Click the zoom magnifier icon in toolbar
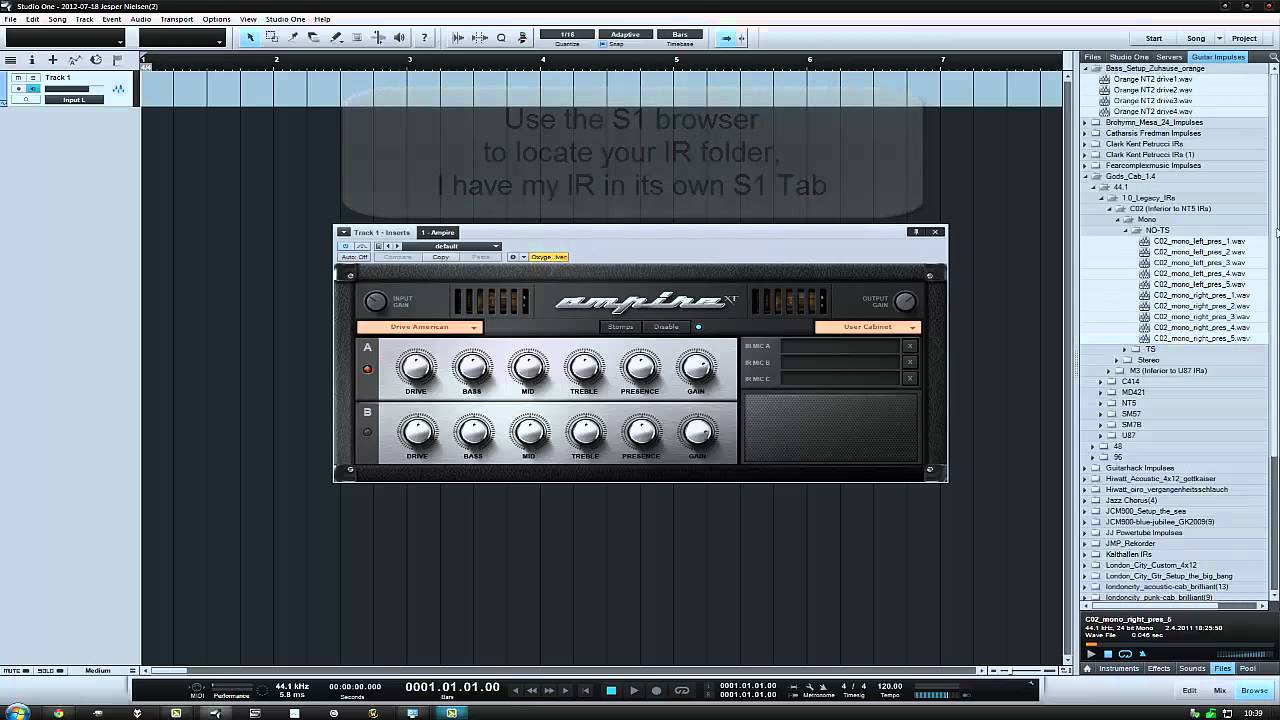 click(501, 38)
